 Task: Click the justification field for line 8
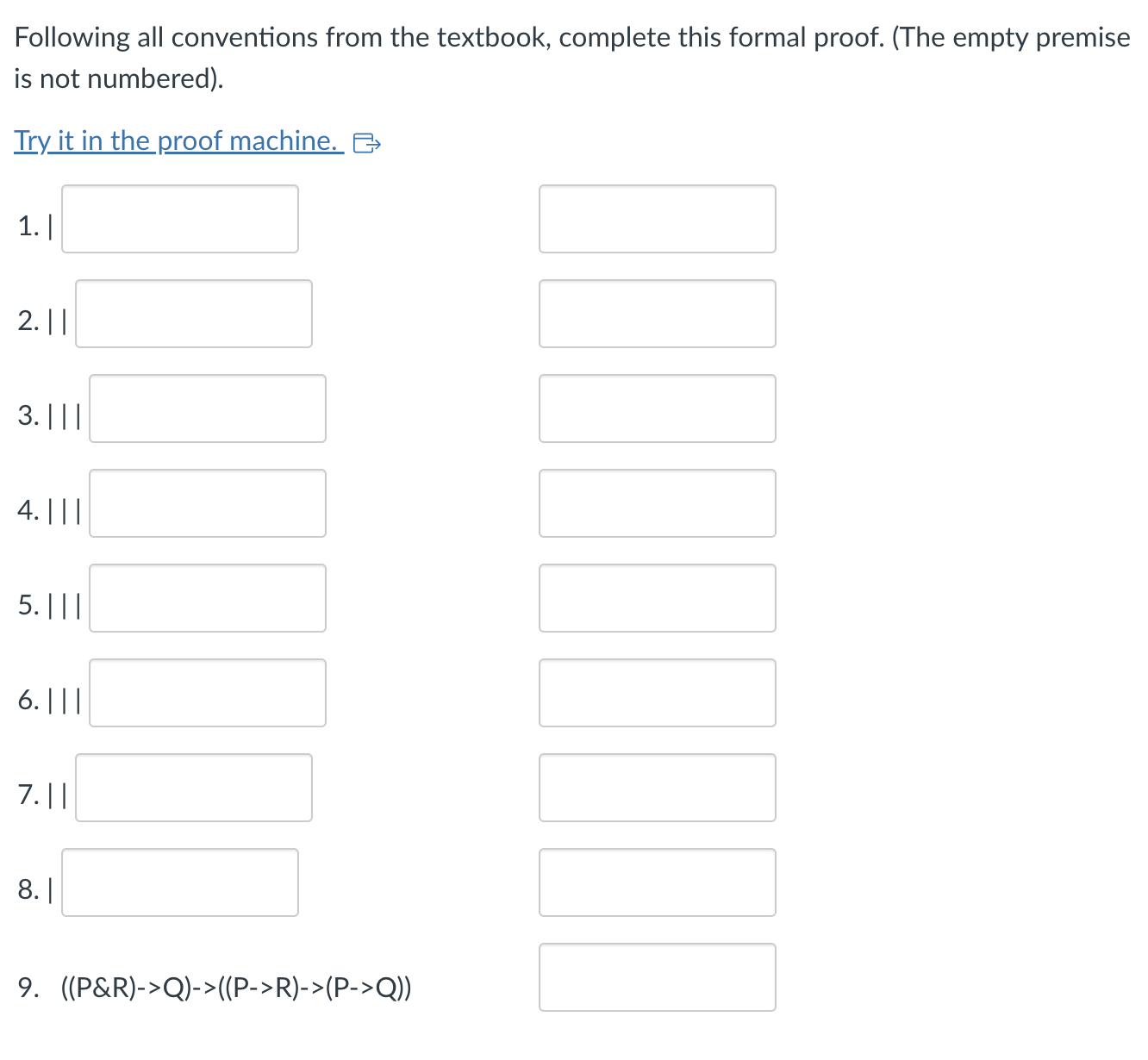pyautogui.click(x=657, y=882)
